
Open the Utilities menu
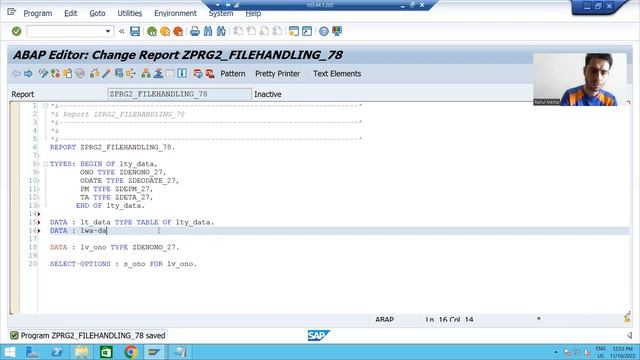click(x=130, y=13)
